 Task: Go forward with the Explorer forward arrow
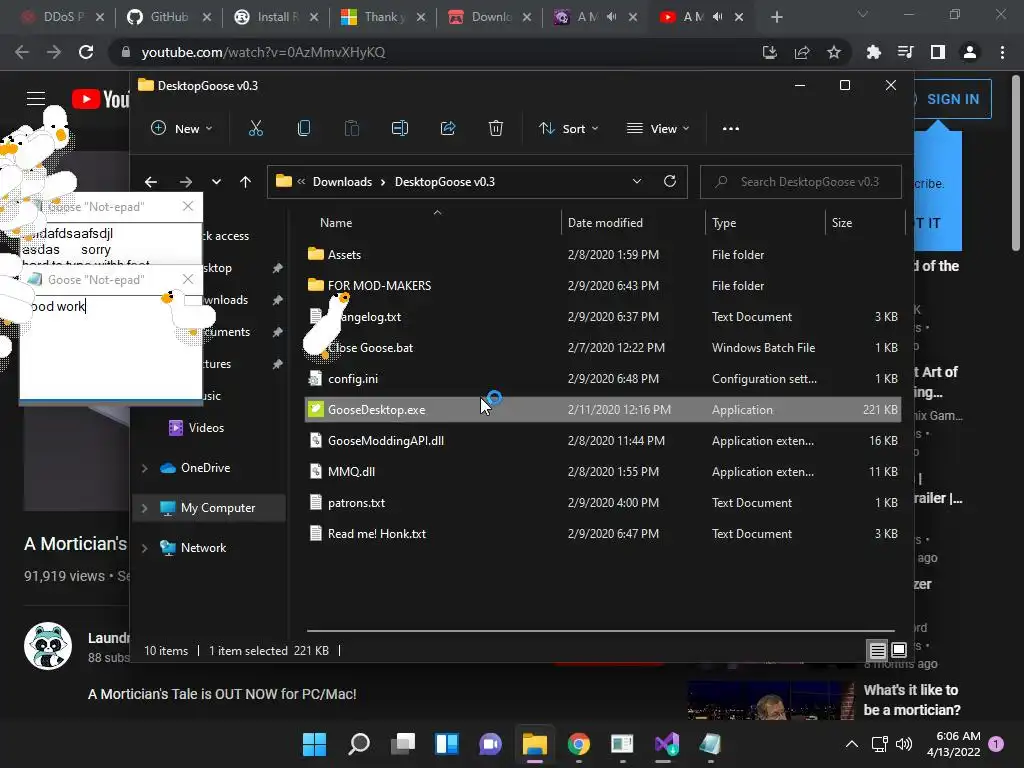(x=185, y=182)
